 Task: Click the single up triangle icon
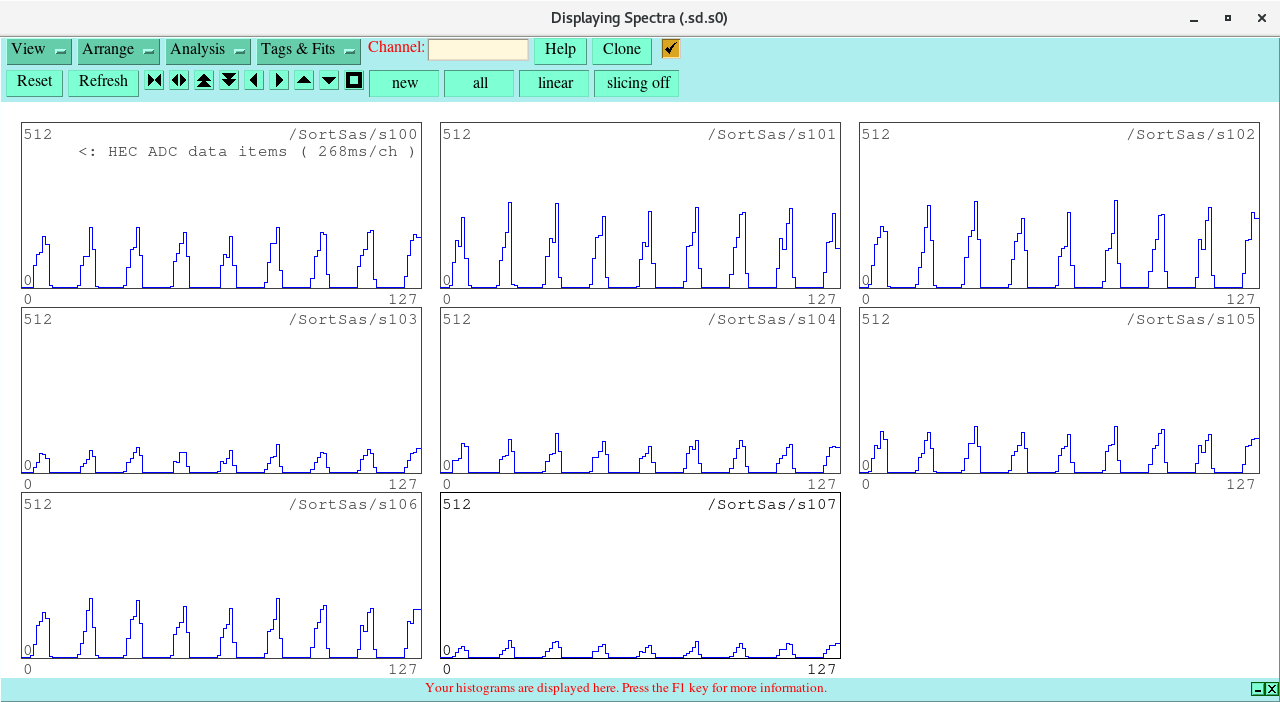pyautogui.click(x=304, y=81)
